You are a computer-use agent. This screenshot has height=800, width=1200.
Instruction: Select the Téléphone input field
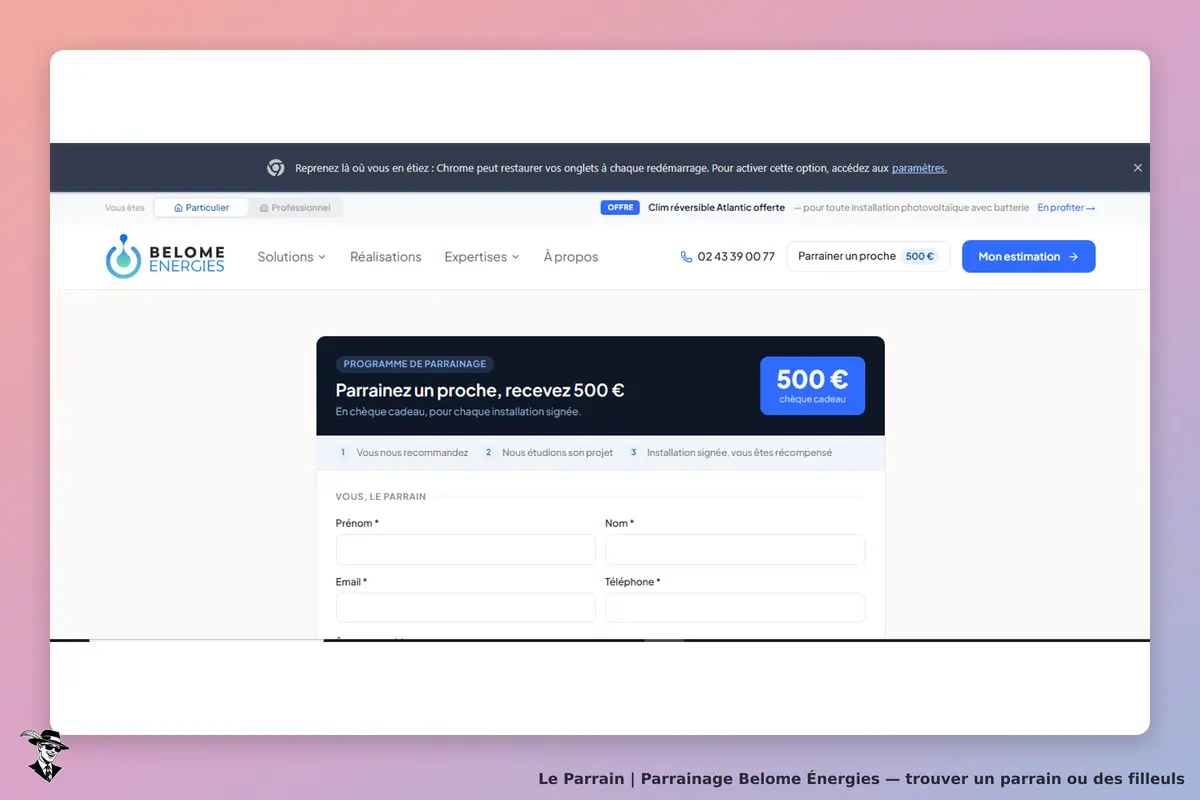[x=735, y=608]
